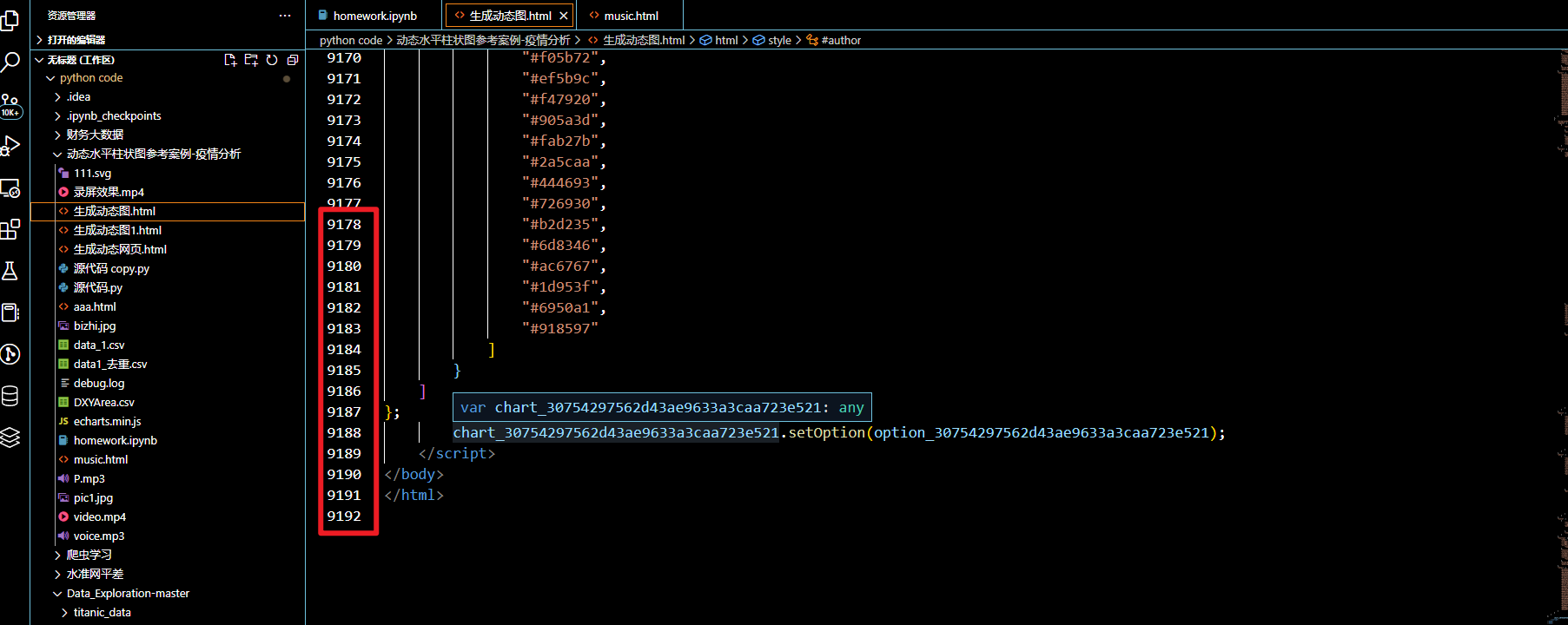Open the Run and Debug view

pos(10,146)
